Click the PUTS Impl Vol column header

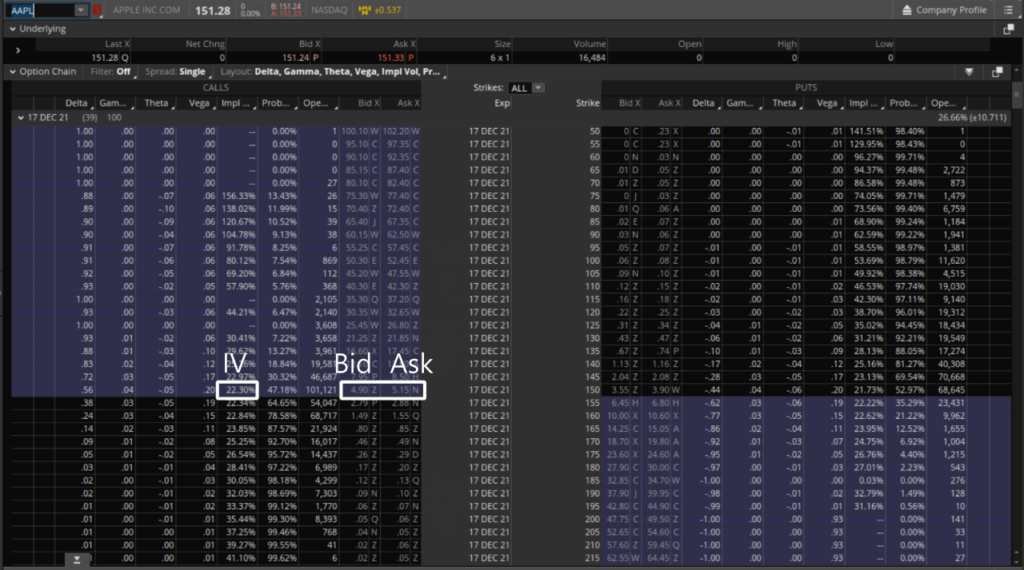click(863, 103)
